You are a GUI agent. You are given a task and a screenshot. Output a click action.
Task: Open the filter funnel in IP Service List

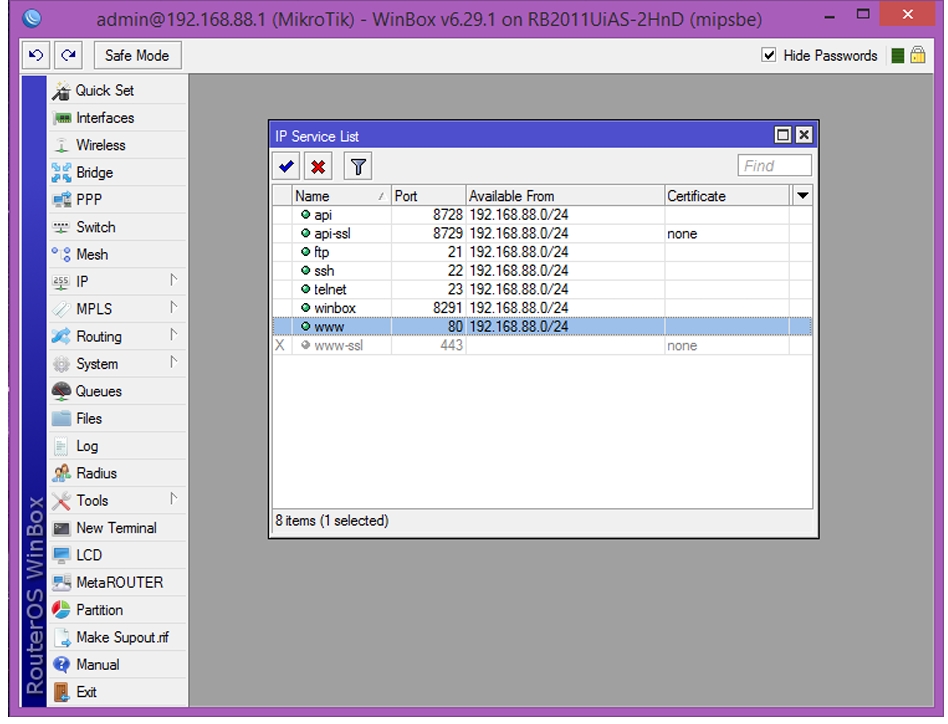click(x=358, y=166)
